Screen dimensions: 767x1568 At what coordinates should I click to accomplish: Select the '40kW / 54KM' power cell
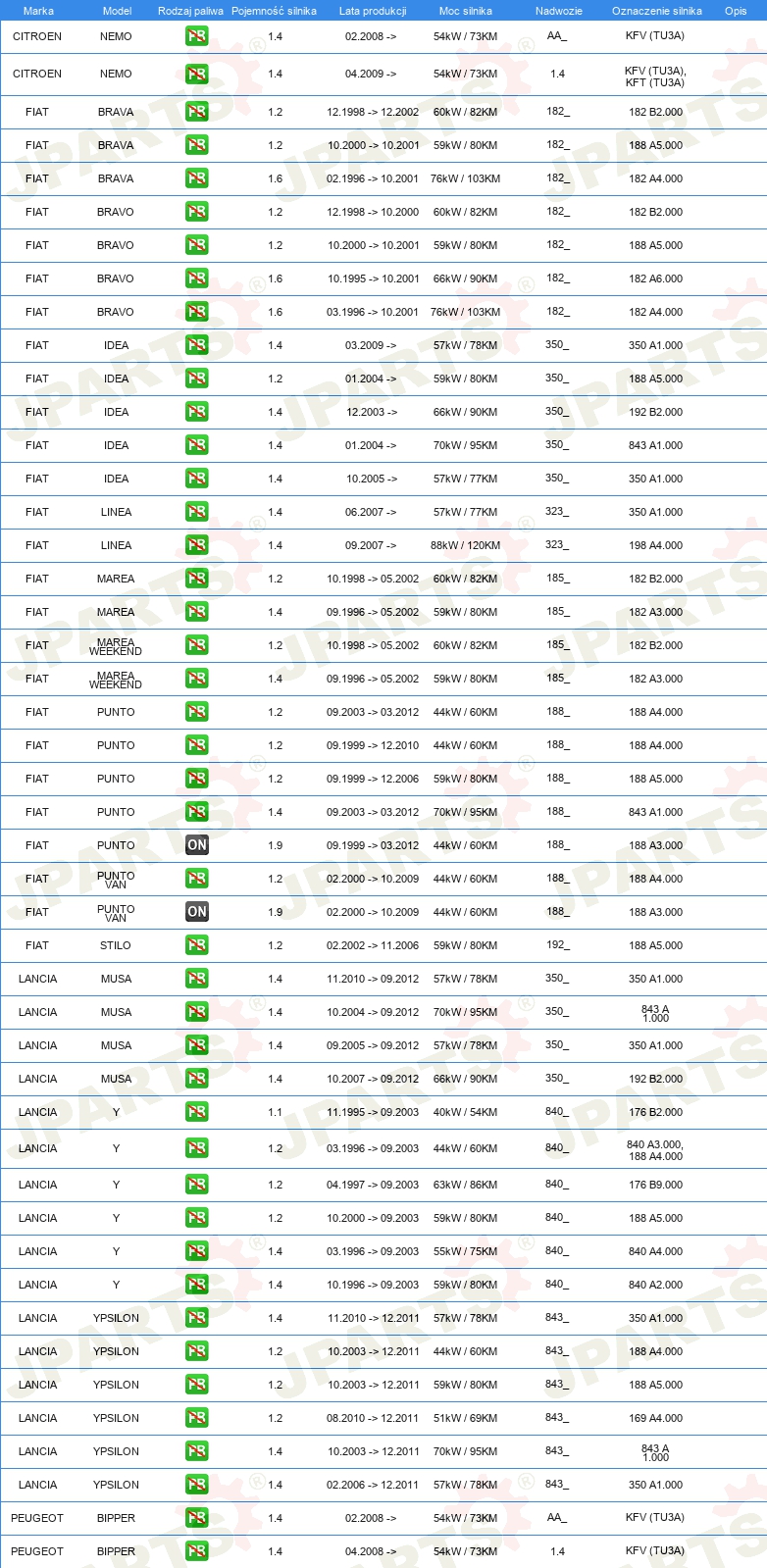(465, 1112)
